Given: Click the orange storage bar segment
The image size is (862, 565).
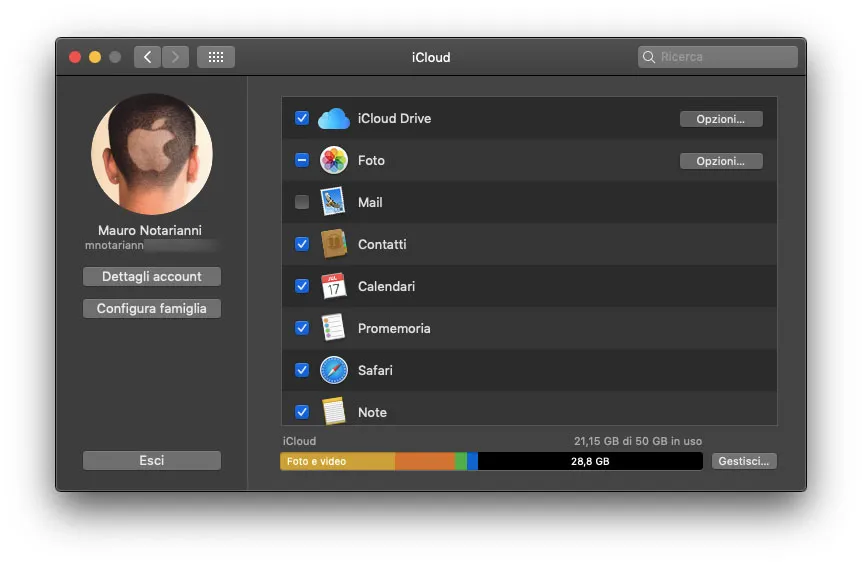Looking at the screenshot, I should (x=425, y=461).
